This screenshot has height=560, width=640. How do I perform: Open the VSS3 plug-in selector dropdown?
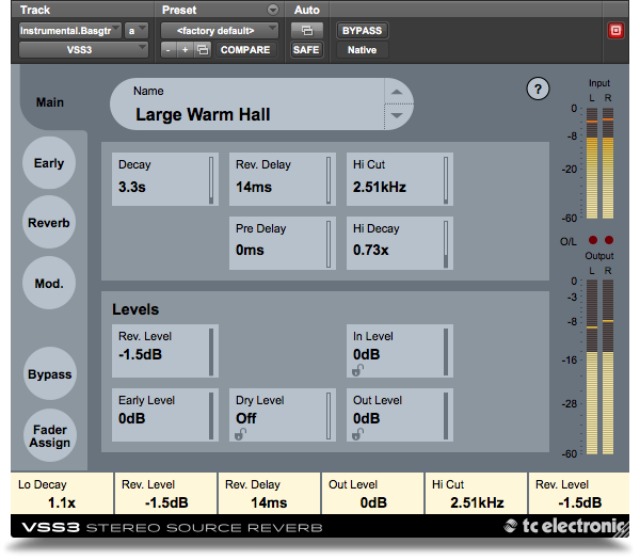83,50
